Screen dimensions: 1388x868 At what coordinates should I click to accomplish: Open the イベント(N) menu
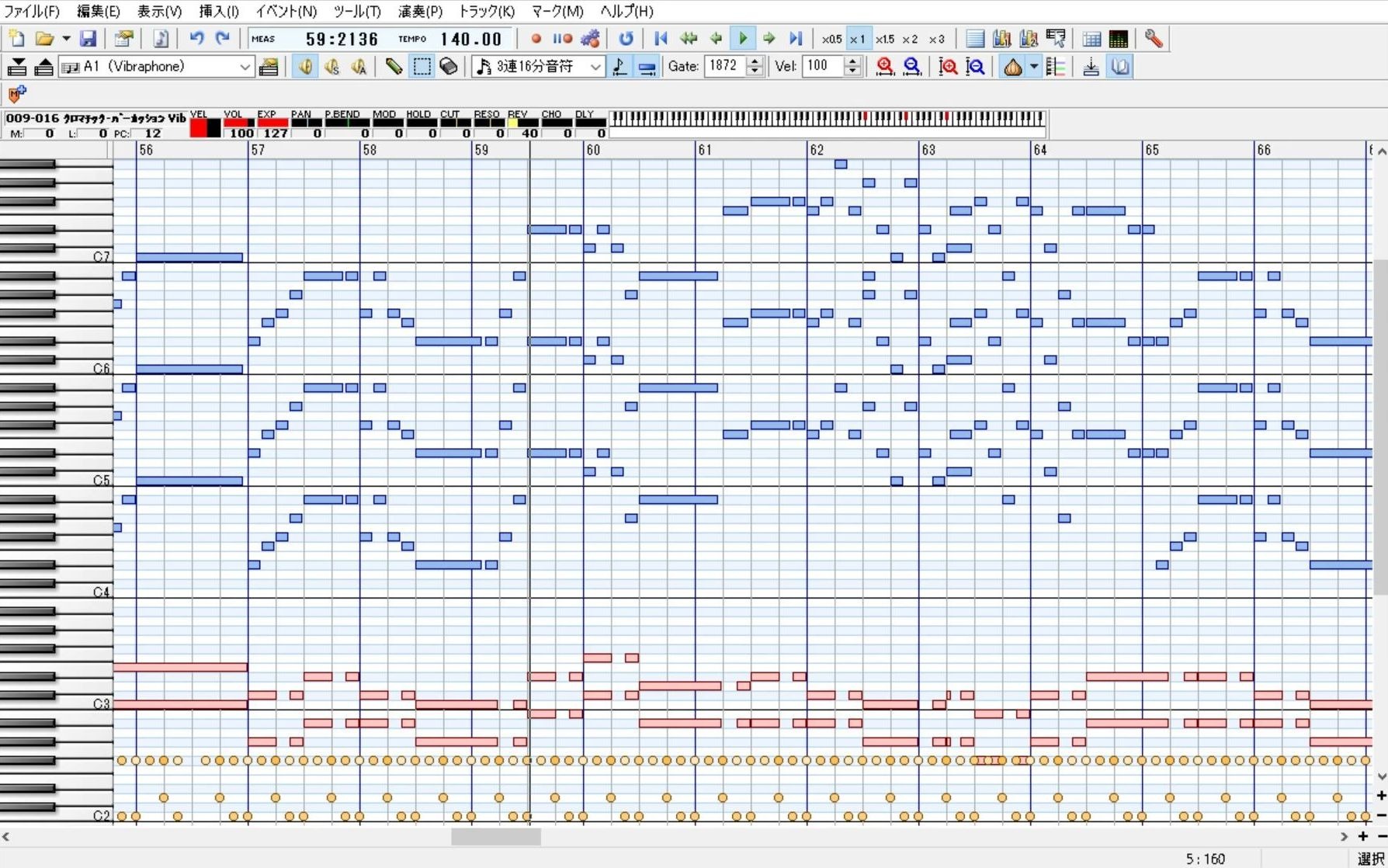pos(286,11)
